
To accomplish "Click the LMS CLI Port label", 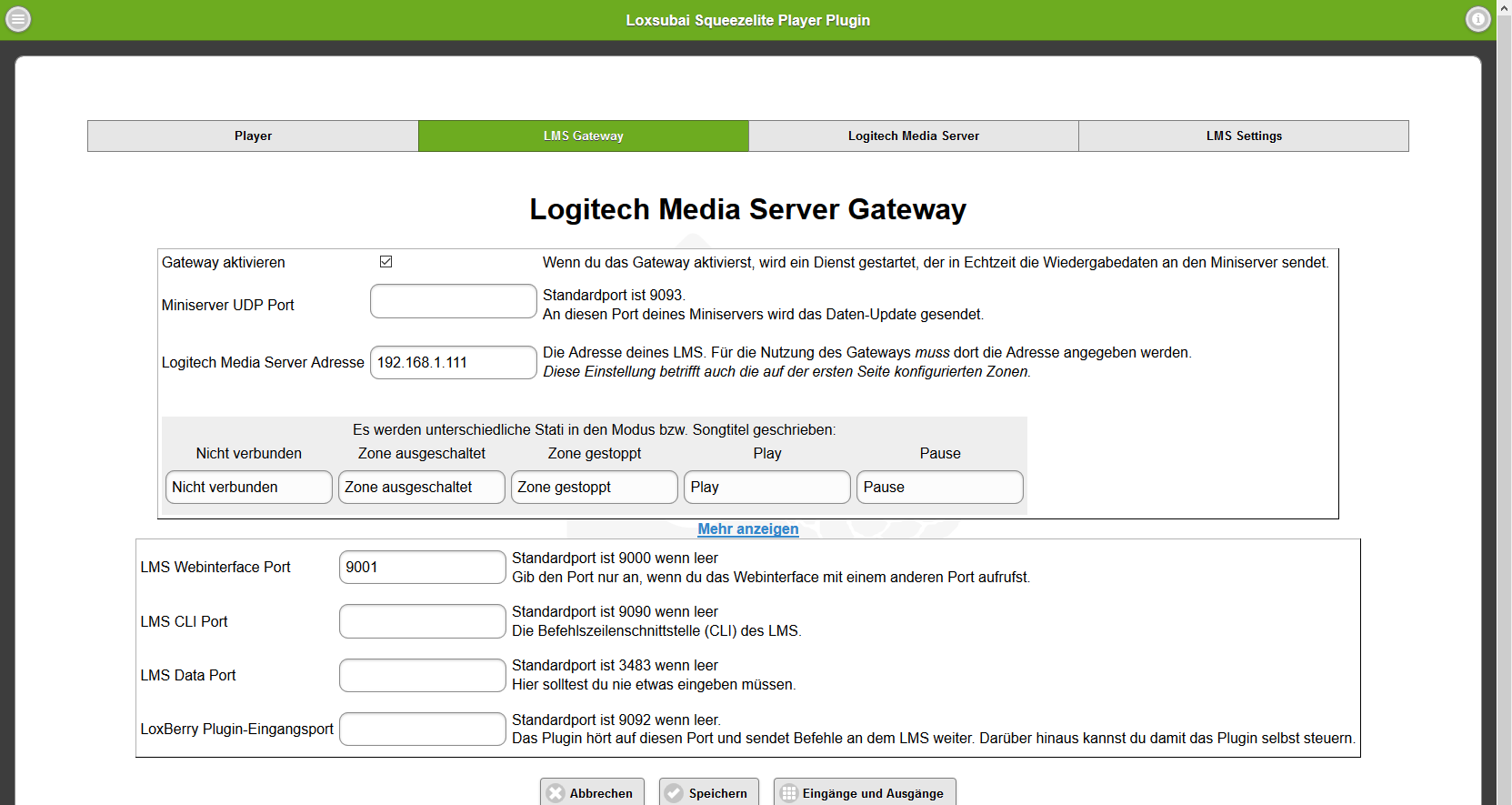I will (x=184, y=621).
